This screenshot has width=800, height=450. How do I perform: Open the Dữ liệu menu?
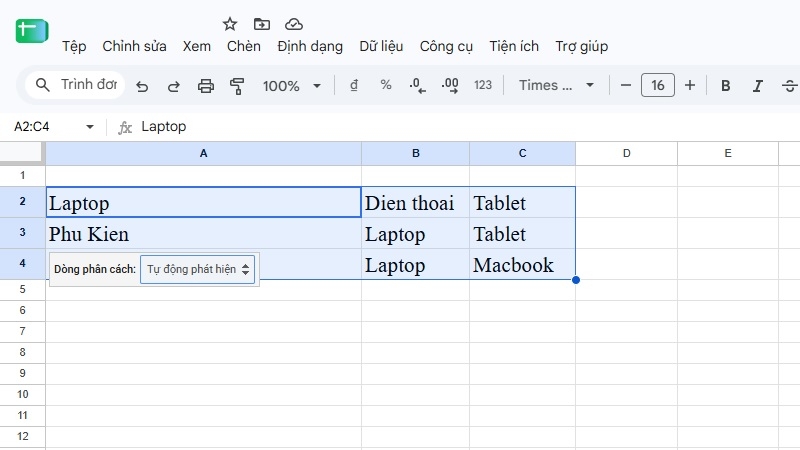point(381,46)
